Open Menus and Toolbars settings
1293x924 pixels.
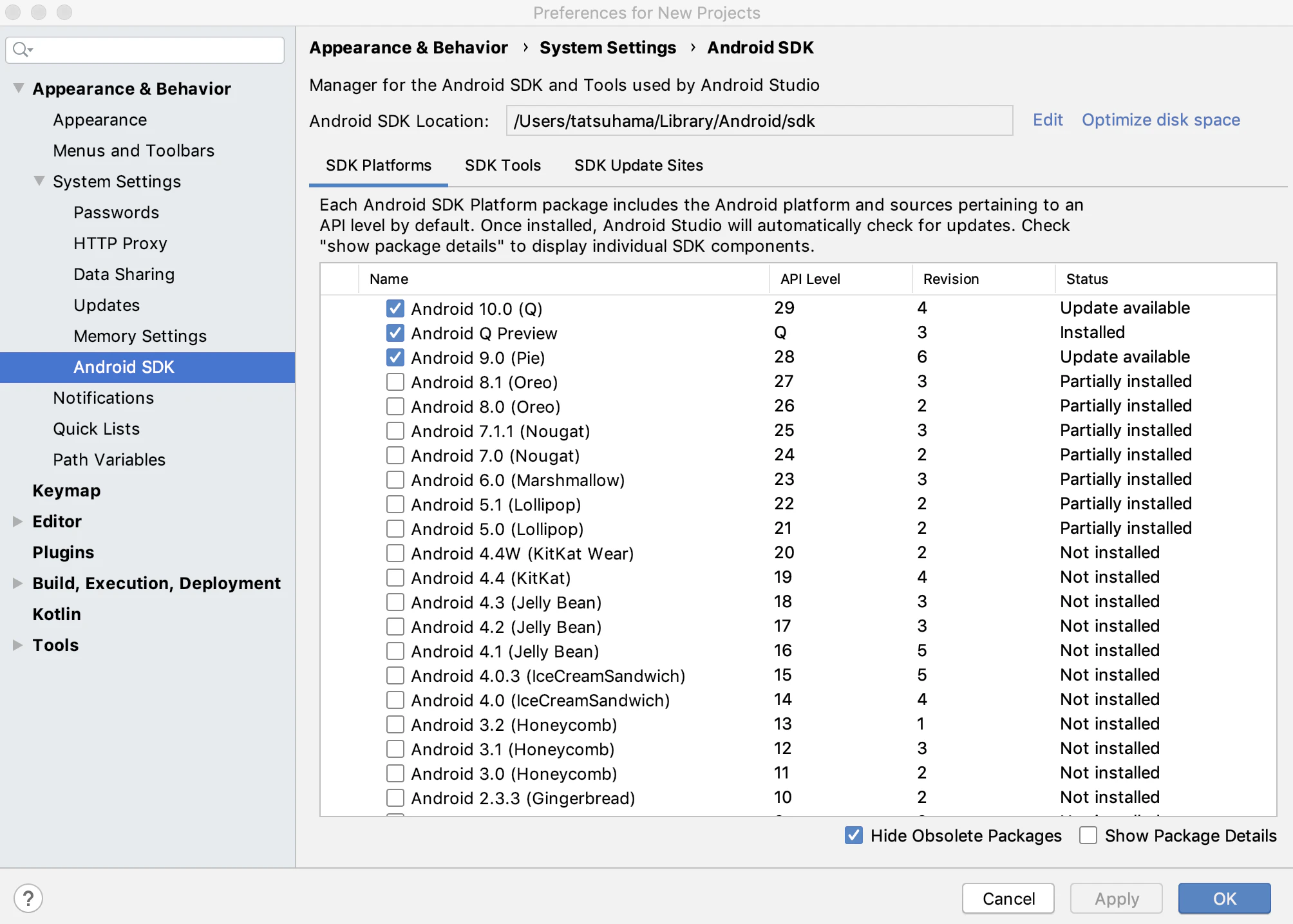pyautogui.click(x=133, y=150)
